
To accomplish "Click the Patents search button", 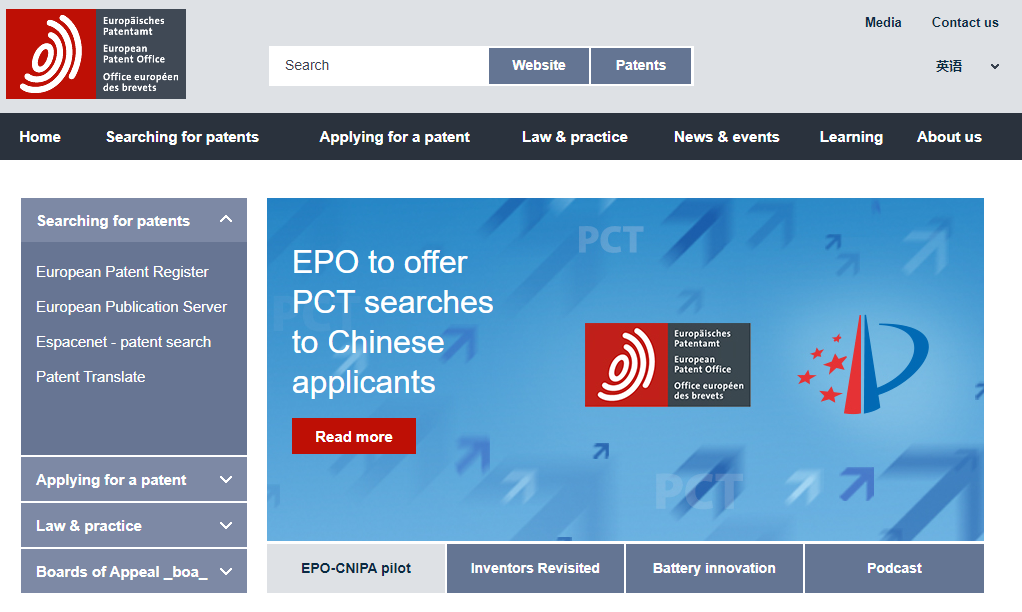I will [640, 66].
